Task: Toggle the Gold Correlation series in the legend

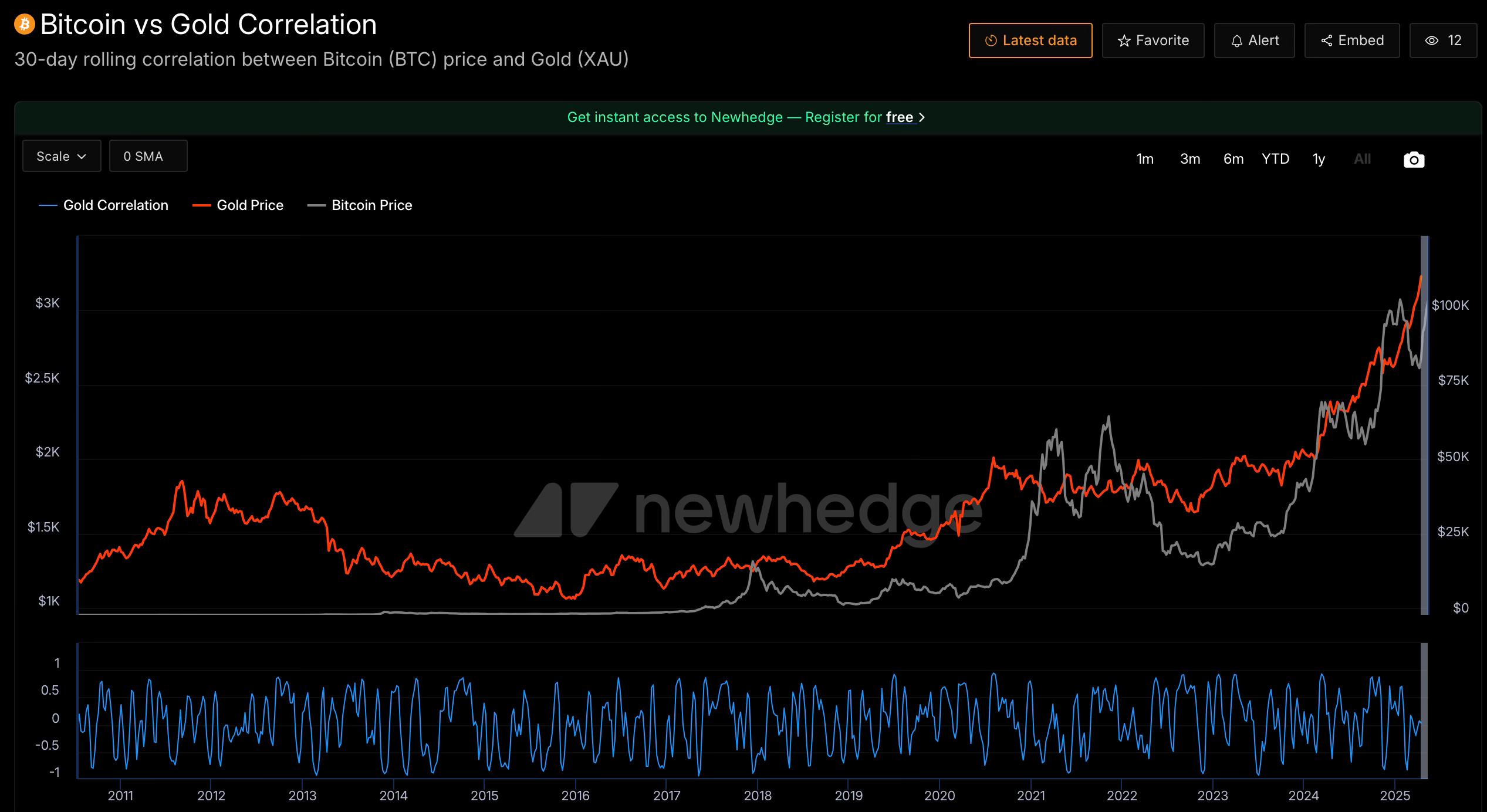Action: pyautogui.click(x=103, y=205)
